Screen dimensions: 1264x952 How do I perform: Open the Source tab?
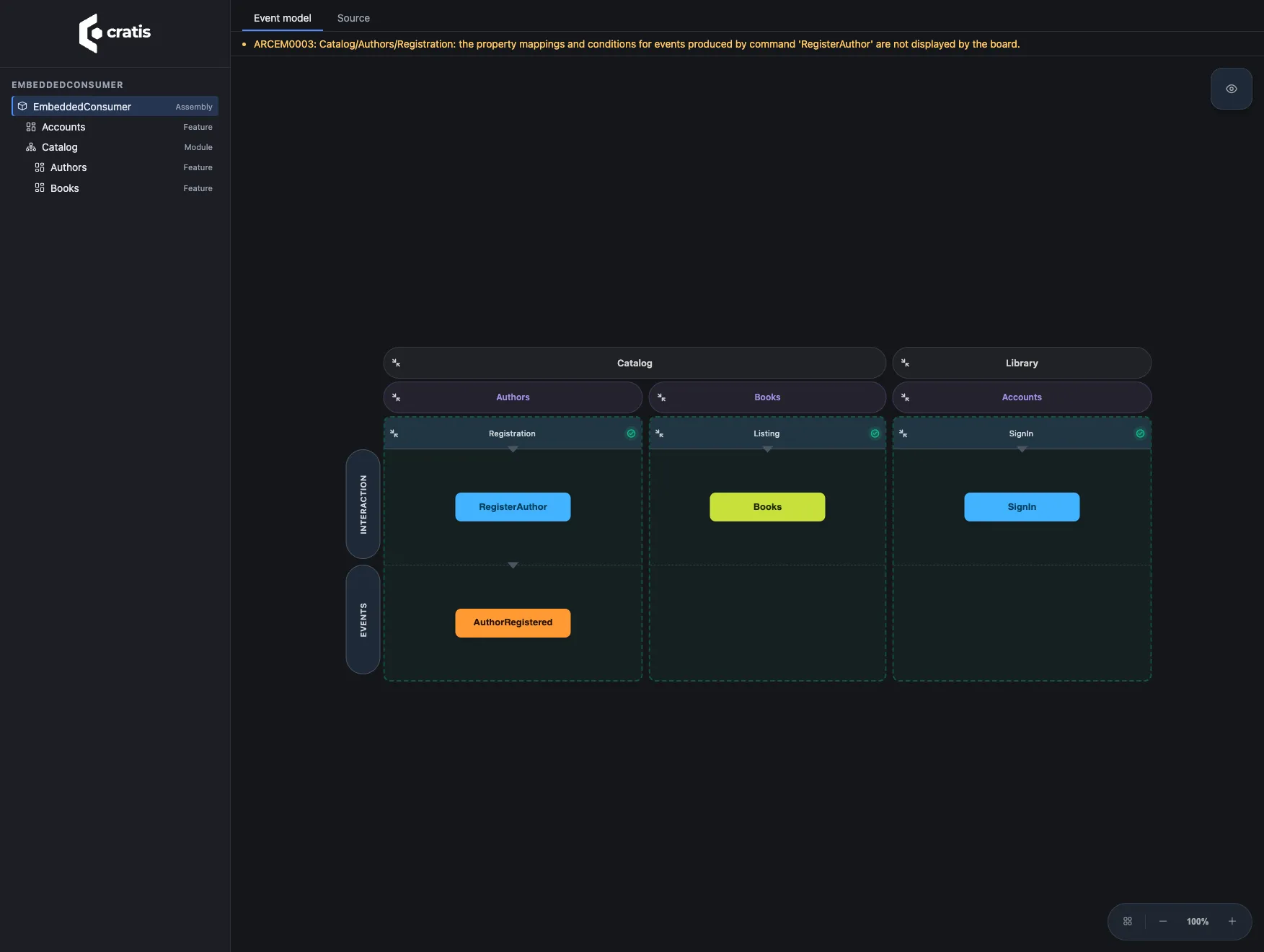pos(353,18)
